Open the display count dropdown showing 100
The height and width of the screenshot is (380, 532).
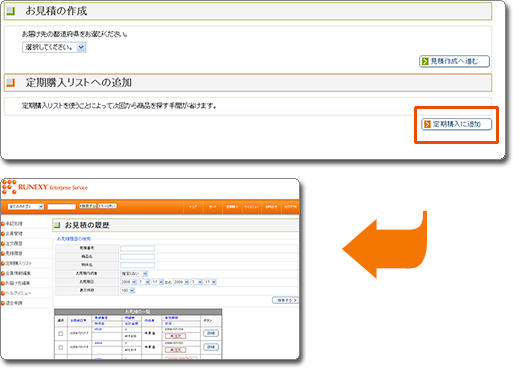(x=128, y=290)
